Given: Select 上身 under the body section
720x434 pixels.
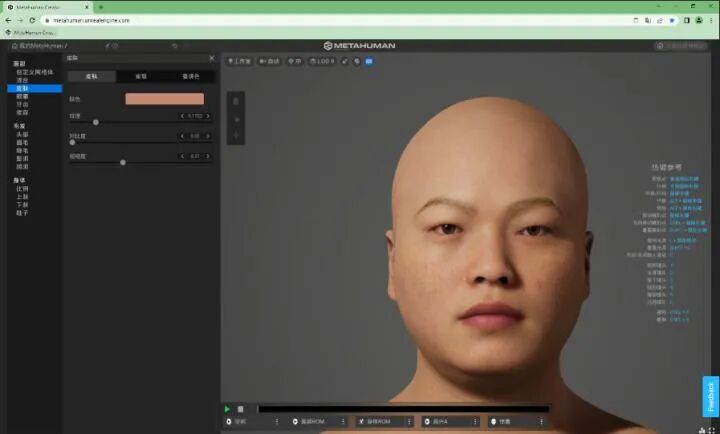Looking at the screenshot, I should tap(22, 197).
